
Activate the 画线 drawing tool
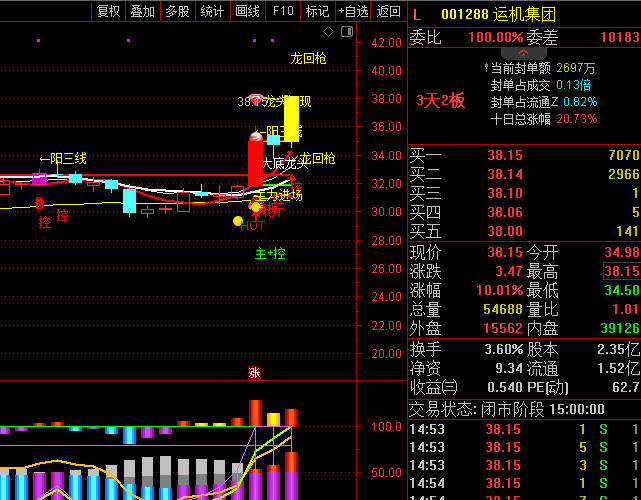(x=247, y=11)
